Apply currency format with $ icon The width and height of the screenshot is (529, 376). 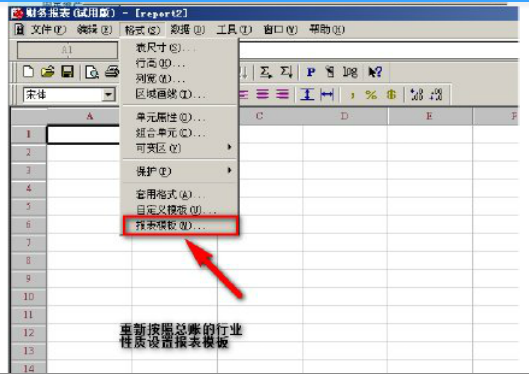[x=391, y=95]
